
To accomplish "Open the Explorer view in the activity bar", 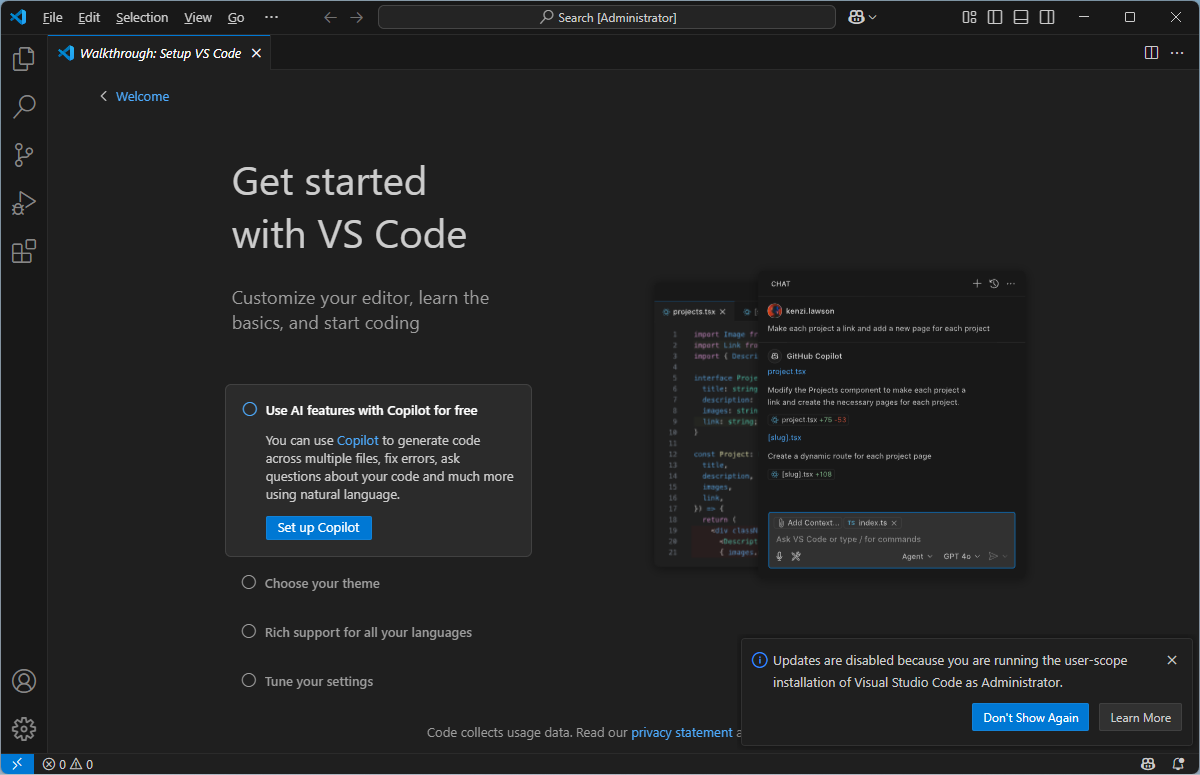I will [24, 60].
